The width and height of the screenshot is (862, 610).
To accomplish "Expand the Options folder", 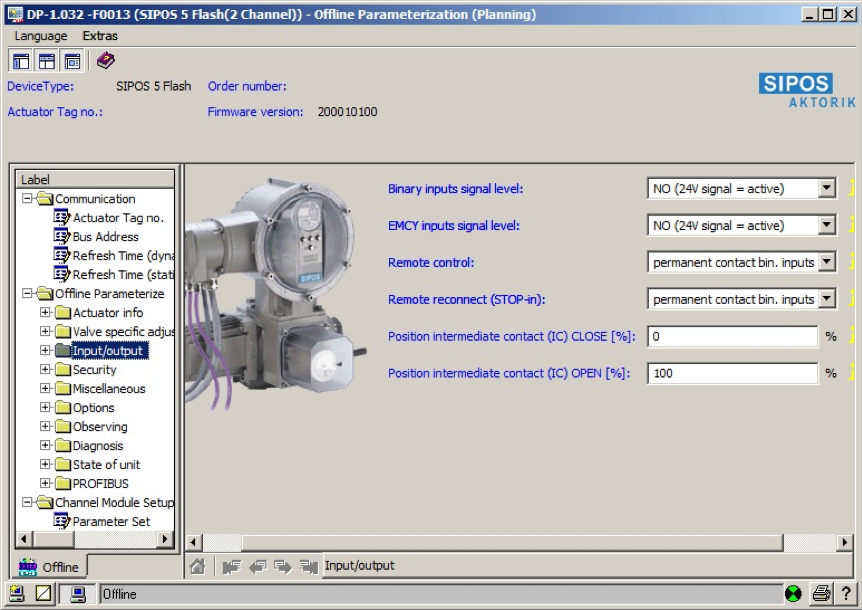I will point(46,407).
